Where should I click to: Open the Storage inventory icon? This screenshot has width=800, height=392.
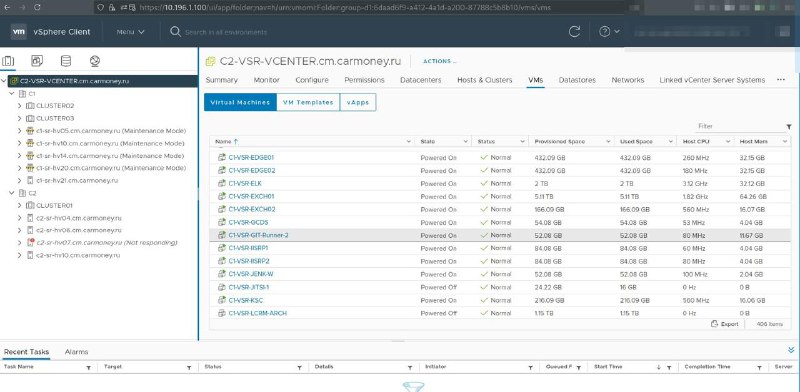click(x=66, y=61)
